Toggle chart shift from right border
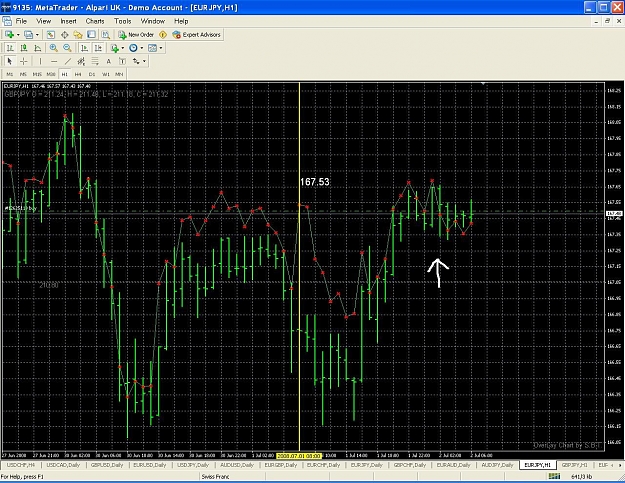Image resolution: width=625 pixels, height=483 pixels. 98,48
